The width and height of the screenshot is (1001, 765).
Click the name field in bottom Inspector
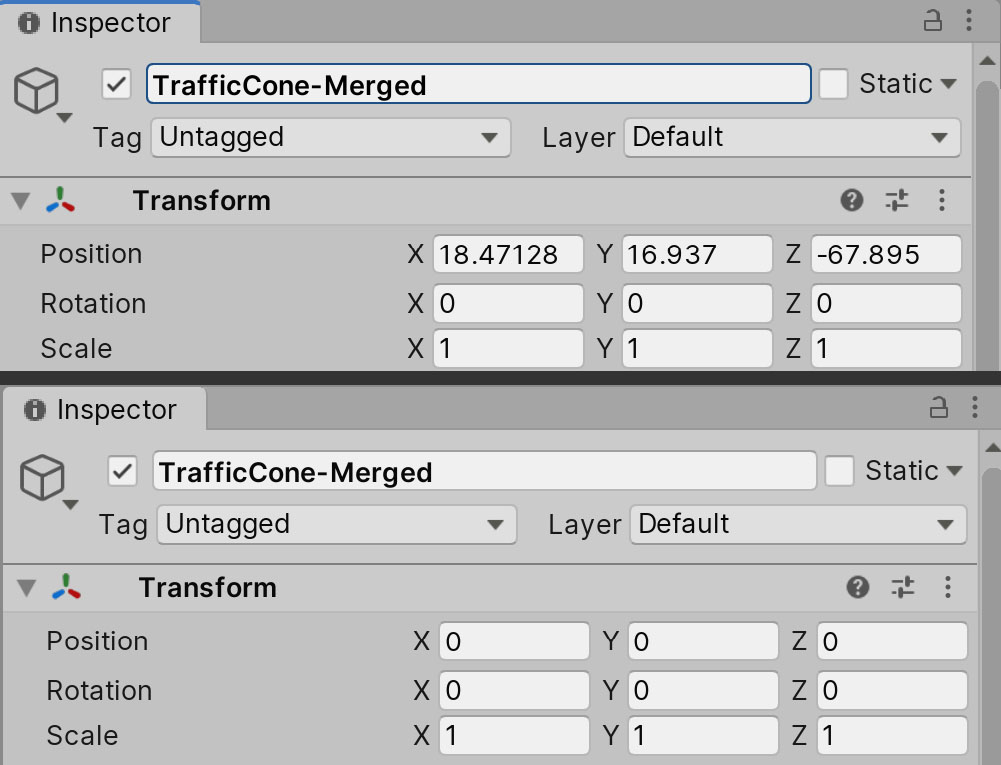[484, 471]
